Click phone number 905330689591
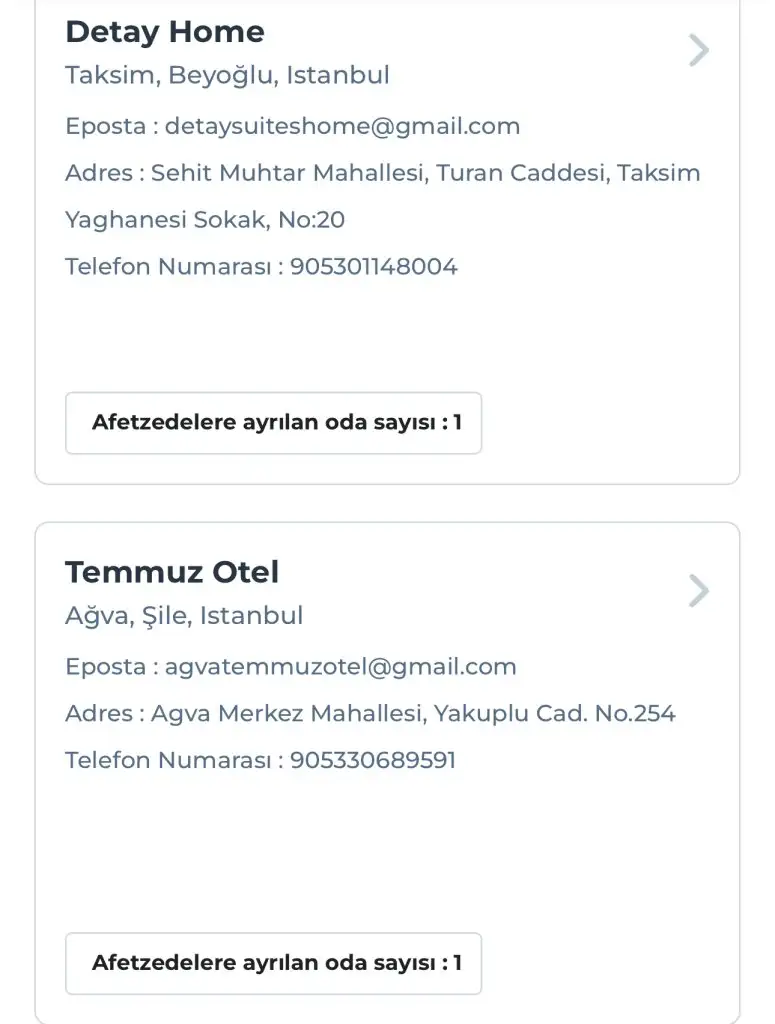The width and height of the screenshot is (775, 1024). [372, 760]
